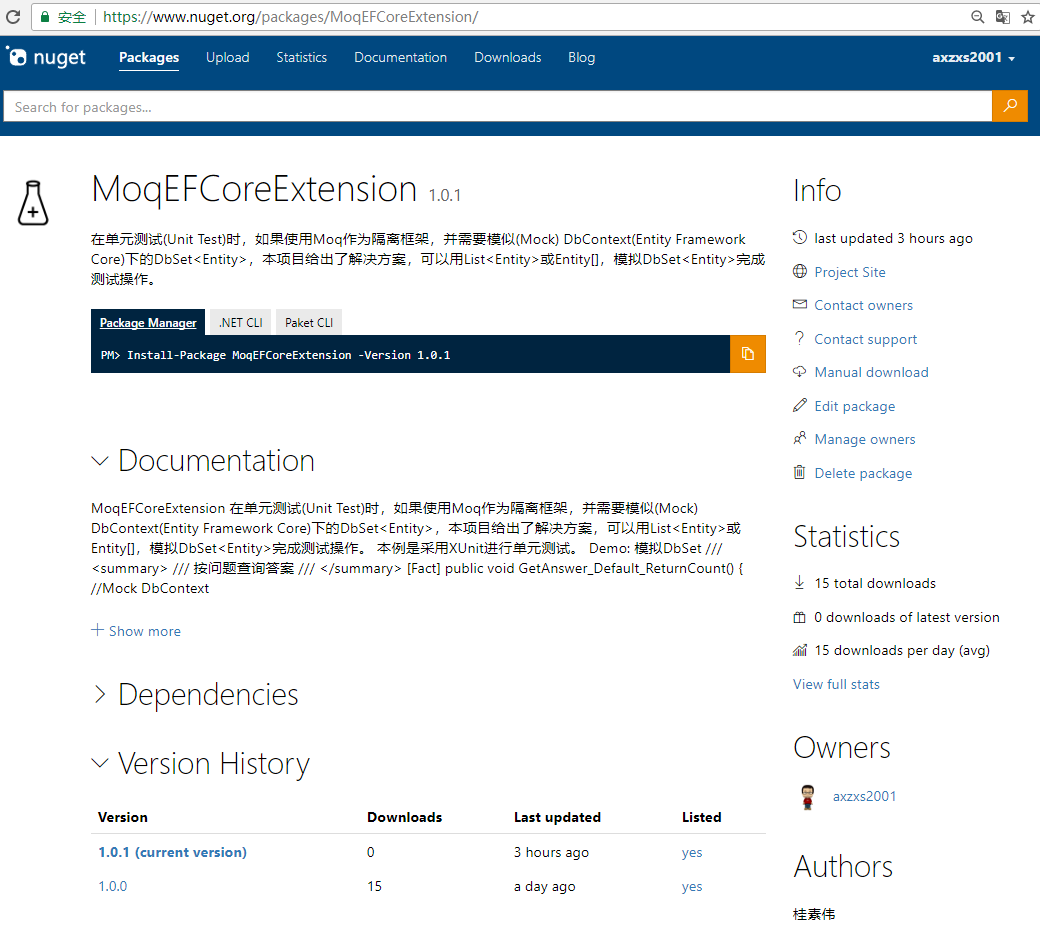Click the '3 hours ago' cell in Version History
The width and height of the screenshot is (1040, 935).
551,853
